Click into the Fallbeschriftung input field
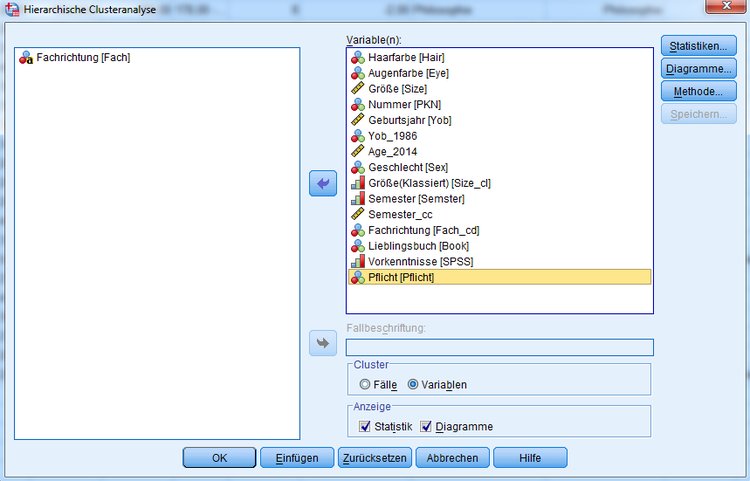Viewport: 750px width, 481px height. click(x=499, y=348)
